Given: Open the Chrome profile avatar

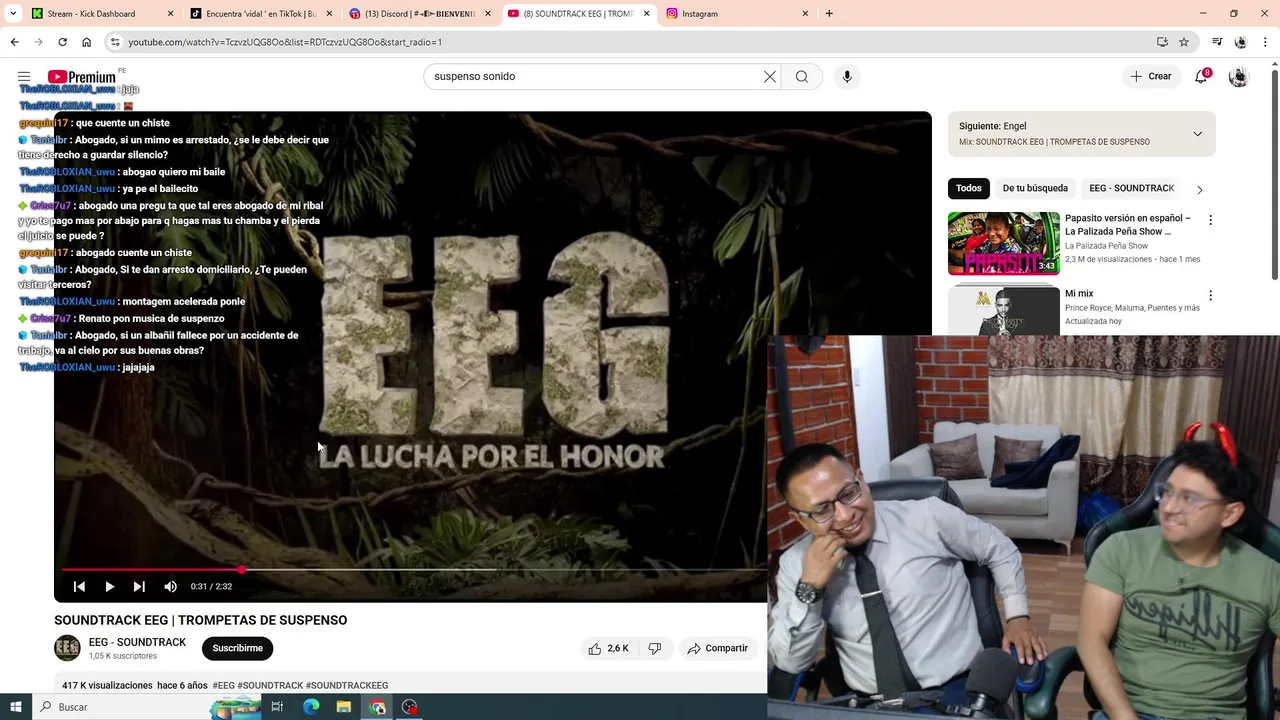Looking at the screenshot, I should click(x=1241, y=42).
